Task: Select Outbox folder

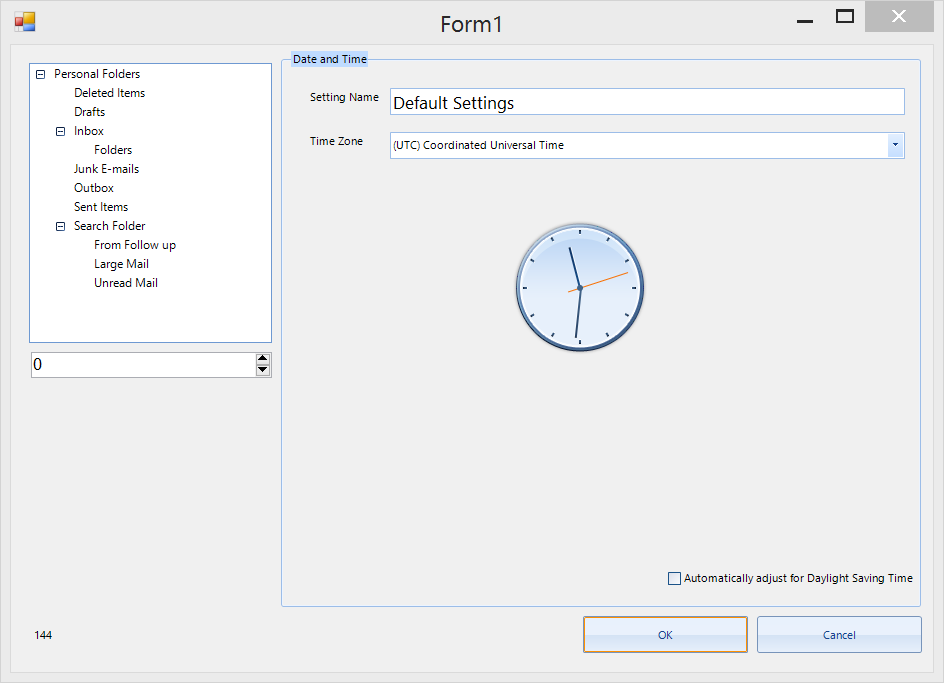Action: [x=94, y=188]
